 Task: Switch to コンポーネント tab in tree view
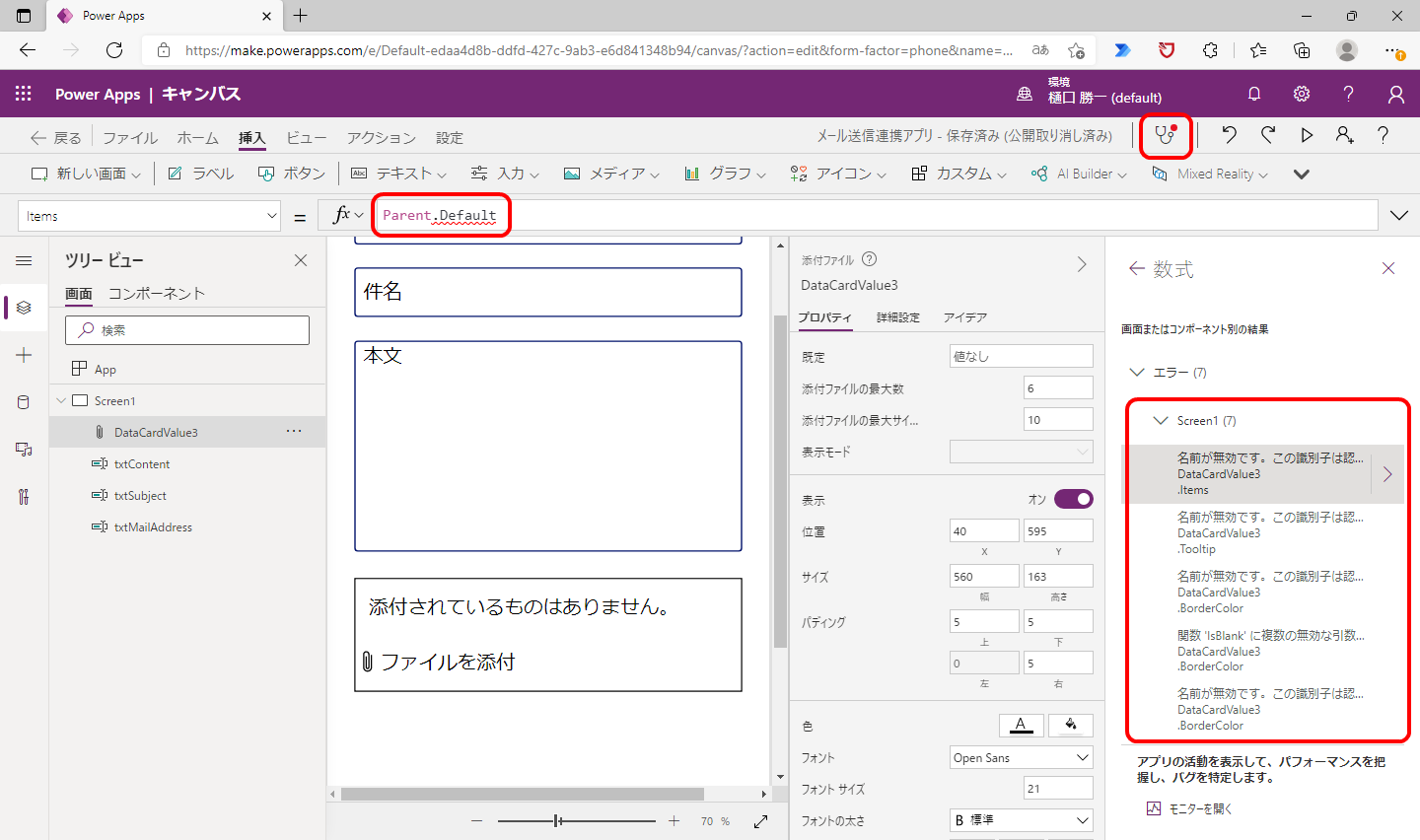[x=157, y=293]
